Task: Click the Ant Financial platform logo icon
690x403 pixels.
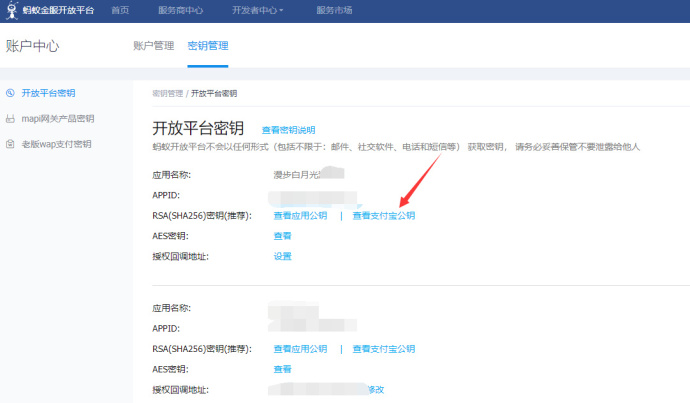Action: pyautogui.click(x=12, y=10)
